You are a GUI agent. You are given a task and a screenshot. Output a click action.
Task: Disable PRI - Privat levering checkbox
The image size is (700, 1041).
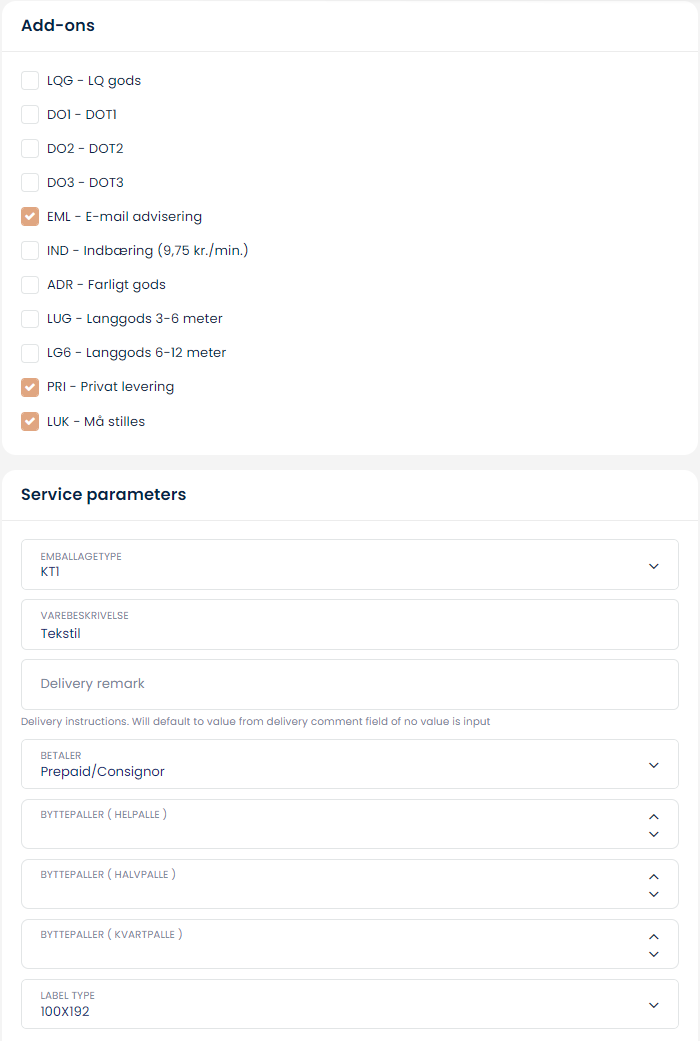point(30,387)
